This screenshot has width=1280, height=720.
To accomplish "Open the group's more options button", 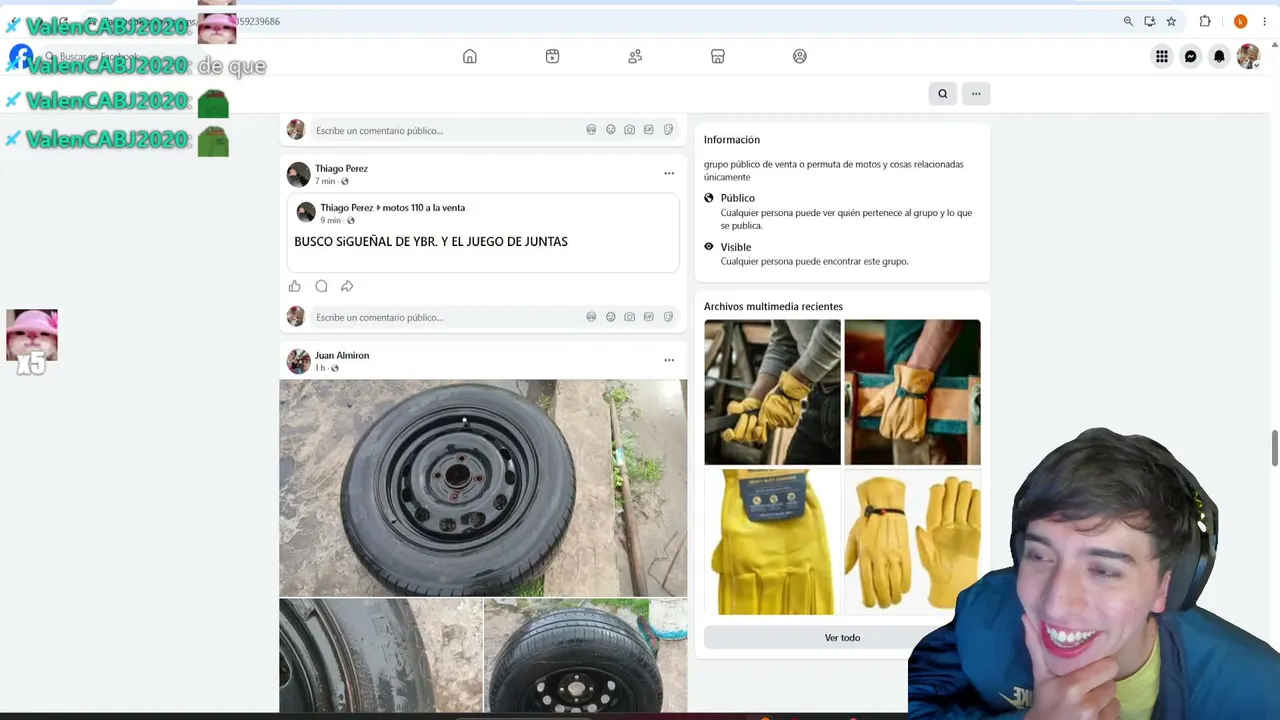I will [976, 94].
